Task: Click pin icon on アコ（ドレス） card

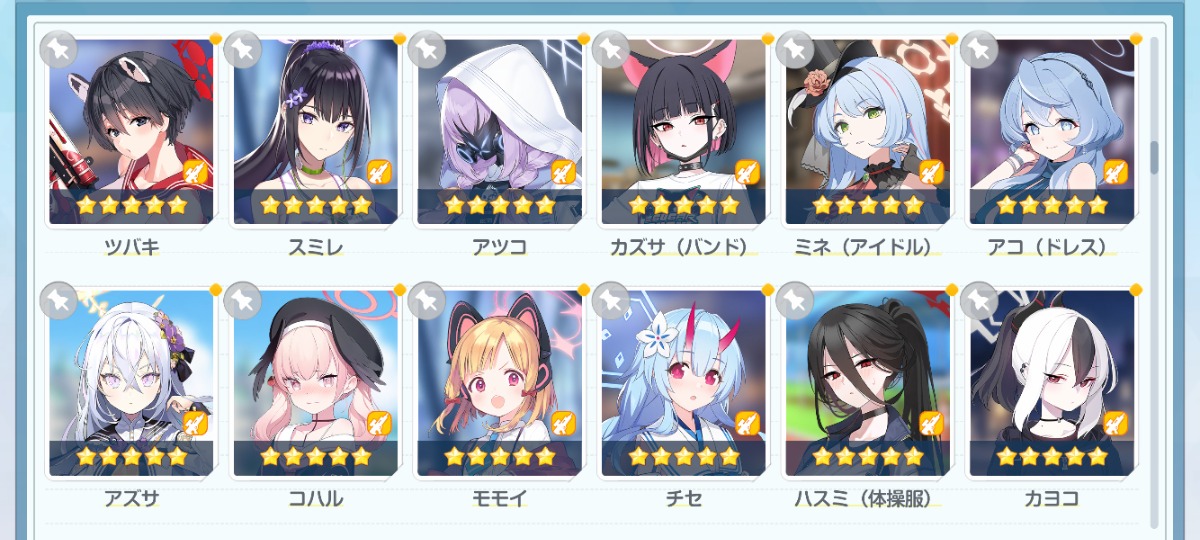Action: (979, 48)
